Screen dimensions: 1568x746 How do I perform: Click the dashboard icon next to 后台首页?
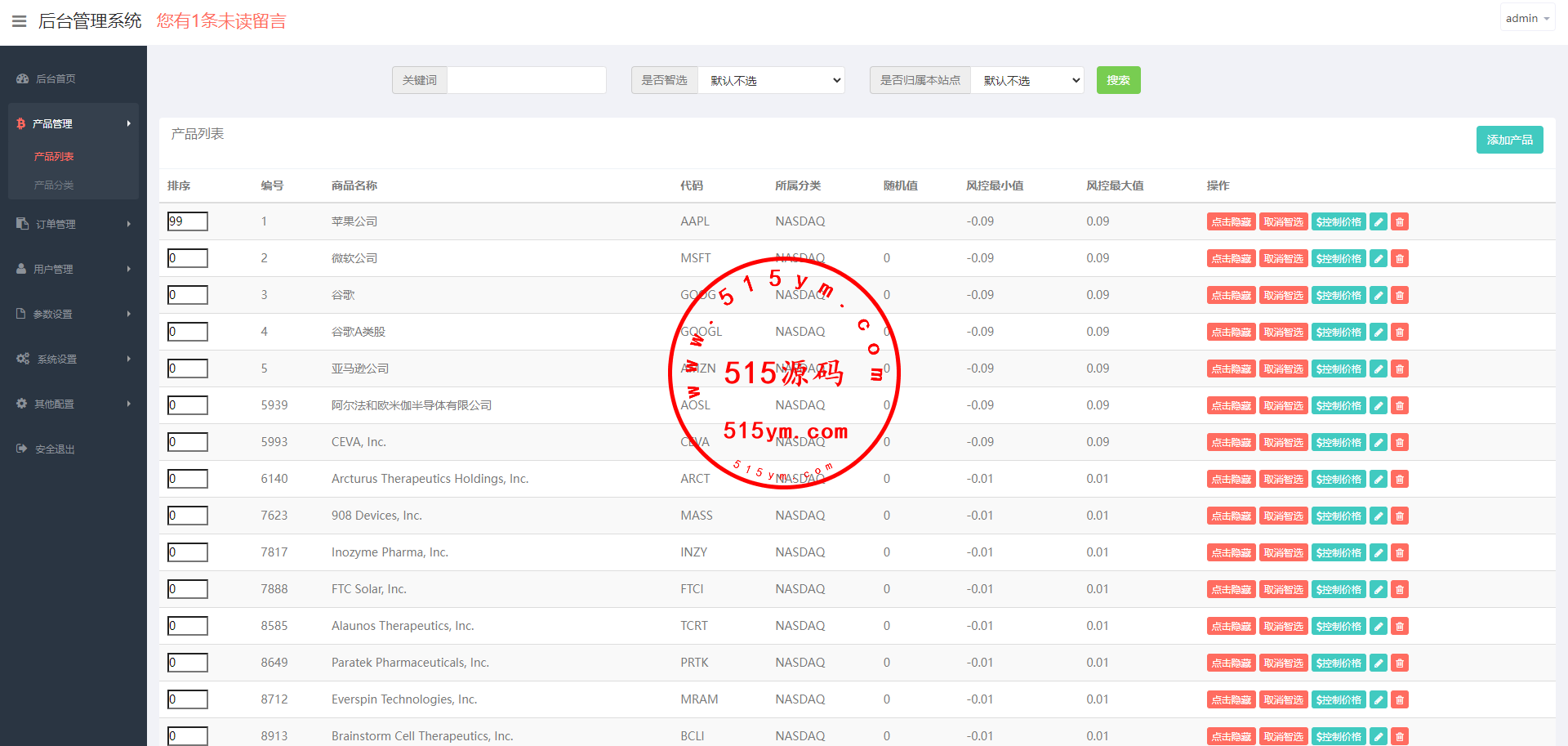(x=22, y=78)
